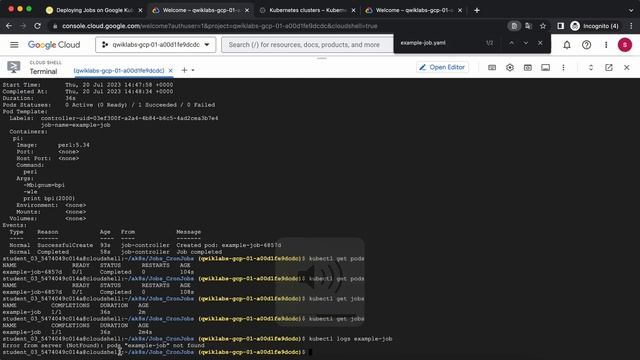Open Google Cloud settings and utilities menu
Image resolution: width=640 pixels, height=360 pixels.
(x=606, y=45)
